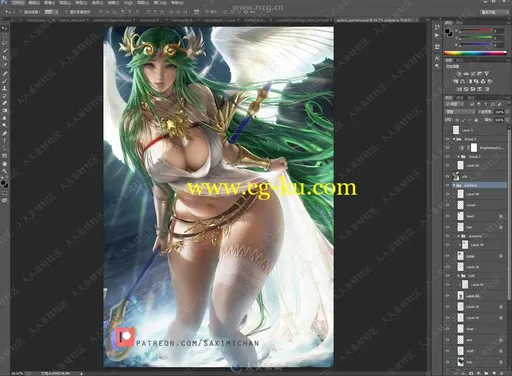Show the hidden Layer 1

(x=448, y=130)
